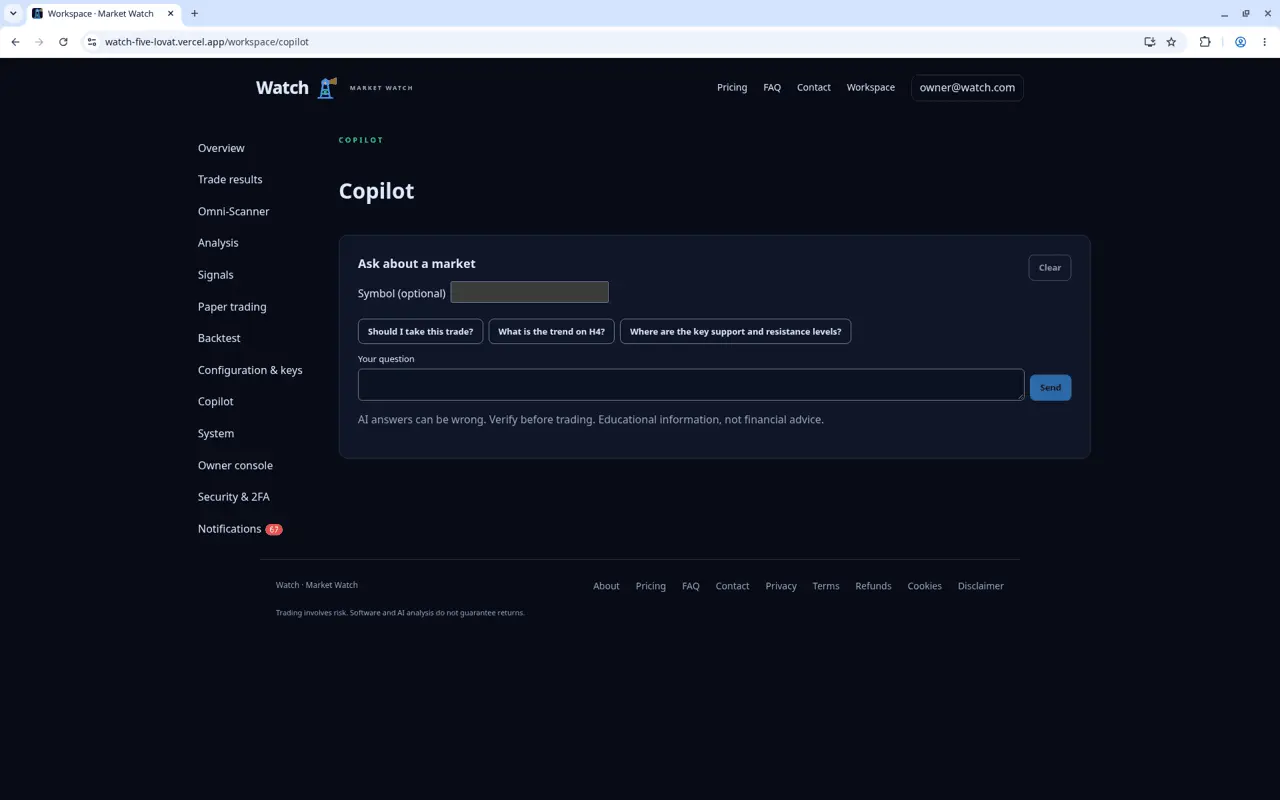The width and height of the screenshot is (1280, 800).
Task: Open Workspace link in header
Action: [x=871, y=87]
